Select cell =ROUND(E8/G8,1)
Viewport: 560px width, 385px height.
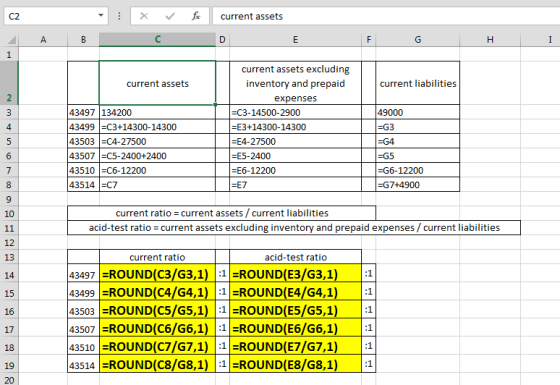[295, 365]
